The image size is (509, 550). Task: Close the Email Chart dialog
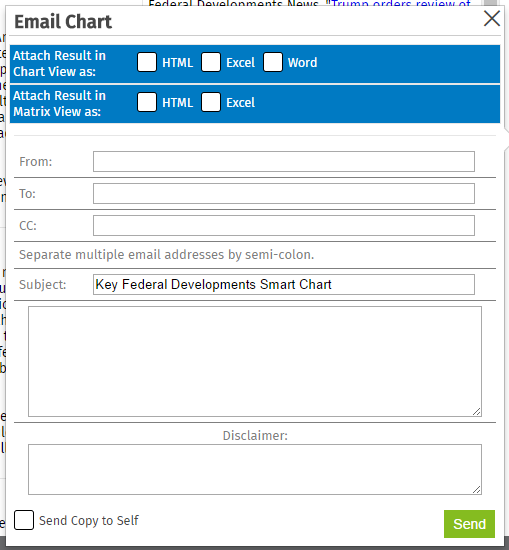click(491, 19)
